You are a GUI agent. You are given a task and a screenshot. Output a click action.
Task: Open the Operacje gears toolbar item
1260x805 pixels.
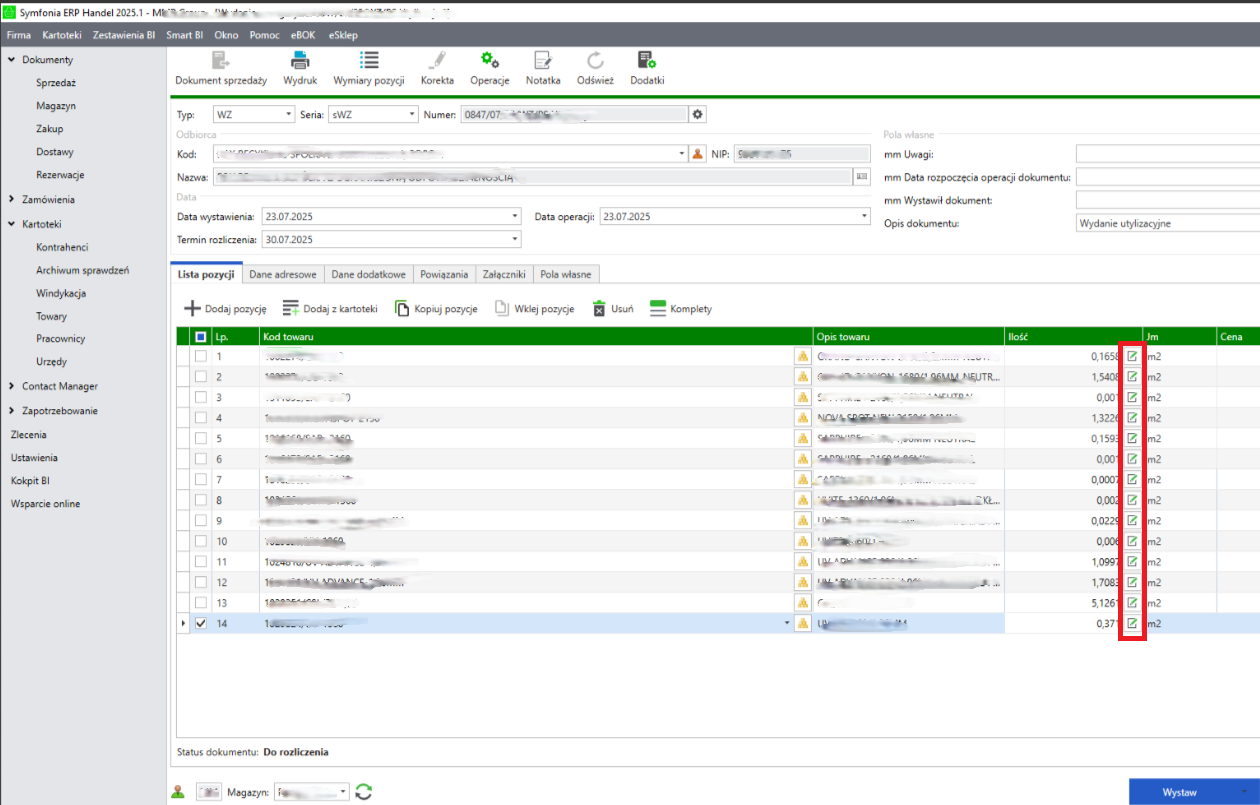click(x=490, y=68)
